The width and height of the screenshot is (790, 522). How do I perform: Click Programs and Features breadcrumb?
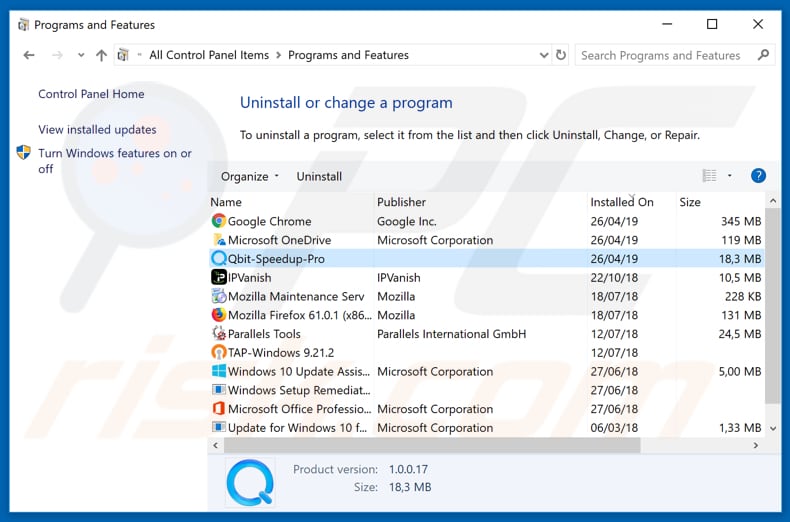coord(348,55)
